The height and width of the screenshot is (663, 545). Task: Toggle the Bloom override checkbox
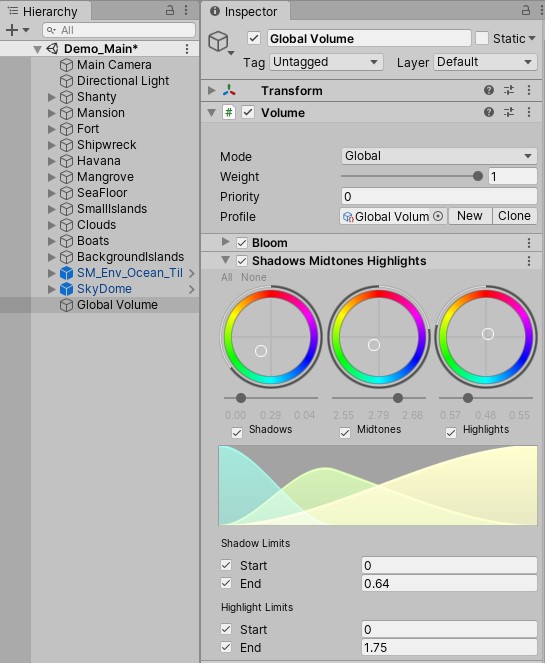pos(241,243)
